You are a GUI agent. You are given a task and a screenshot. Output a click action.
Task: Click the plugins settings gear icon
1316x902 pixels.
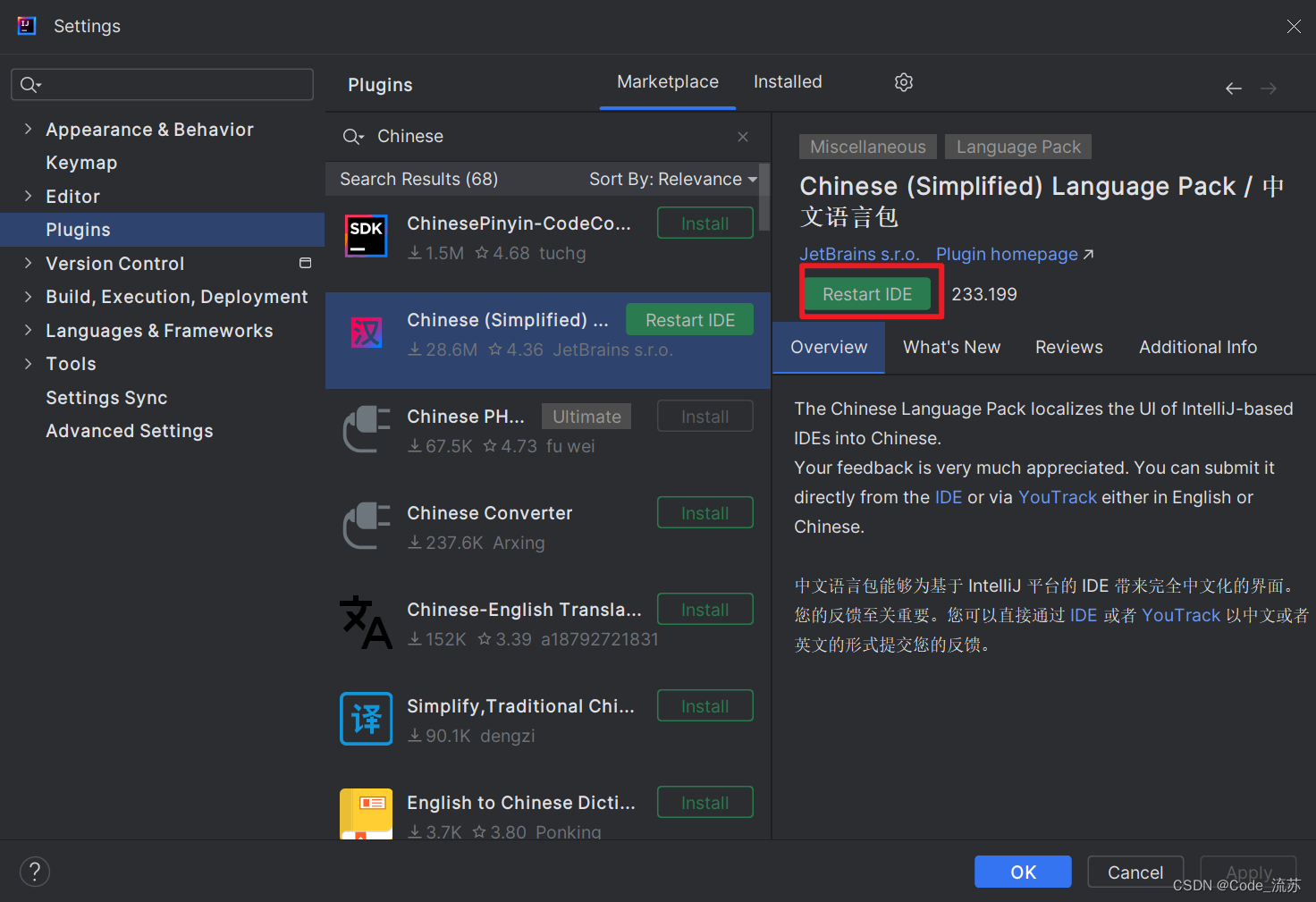pos(904,82)
